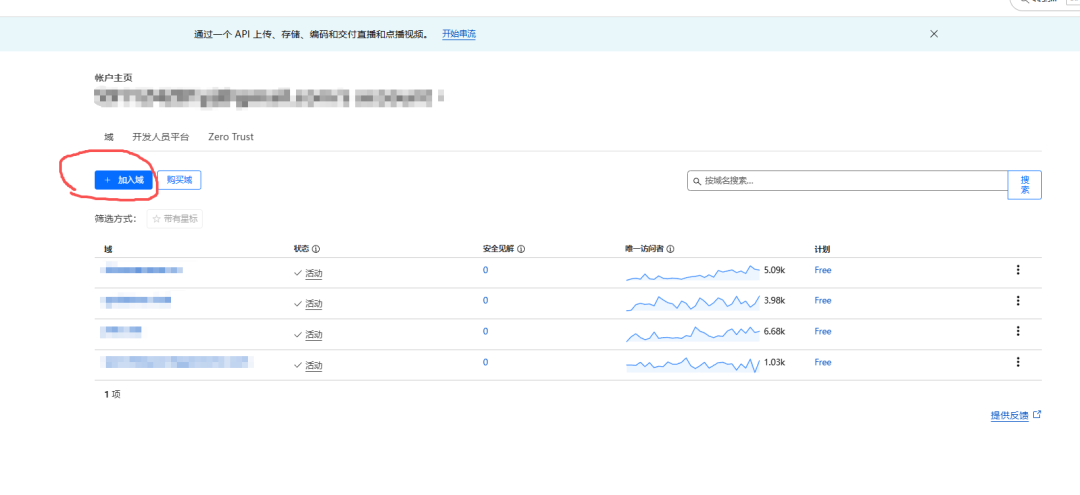Open the three-dot menu for fourth domain
The image size is (1080, 495).
[1018, 362]
